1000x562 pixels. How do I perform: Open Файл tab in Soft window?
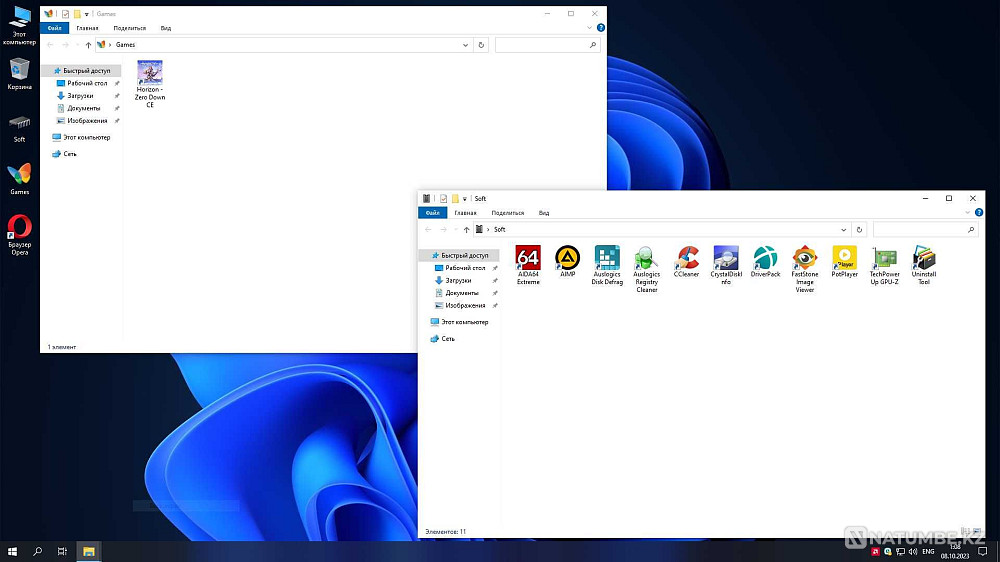pyautogui.click(x=432, y=212)
